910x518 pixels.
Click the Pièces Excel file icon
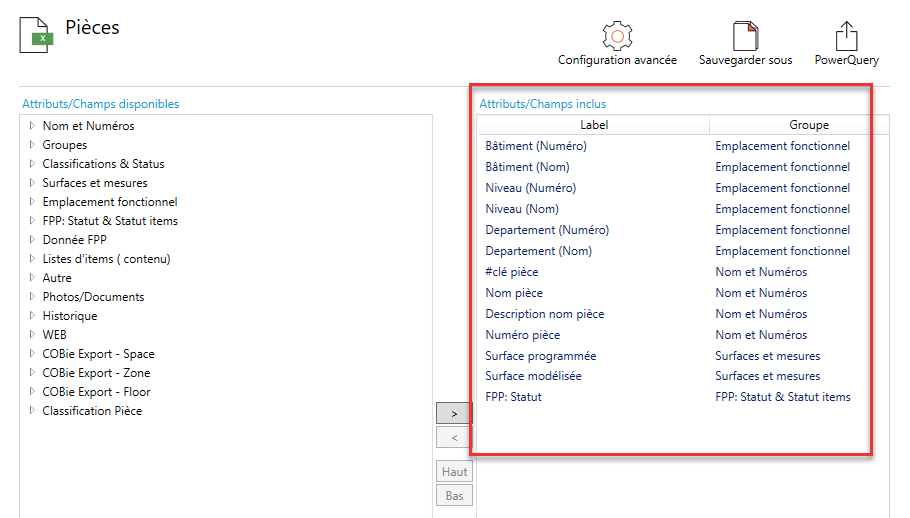click(37, 34)
